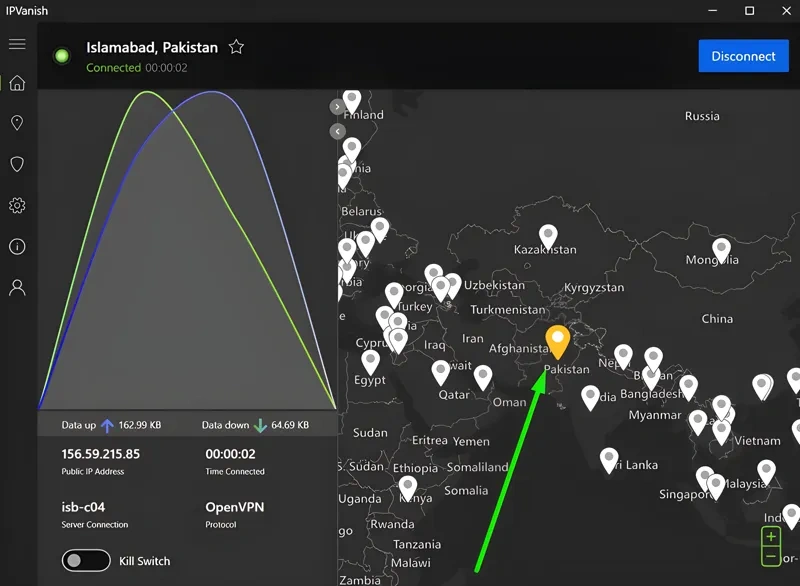Collapse panel with left chevron arrow
800x586 pixels.
tap(337, 132)
